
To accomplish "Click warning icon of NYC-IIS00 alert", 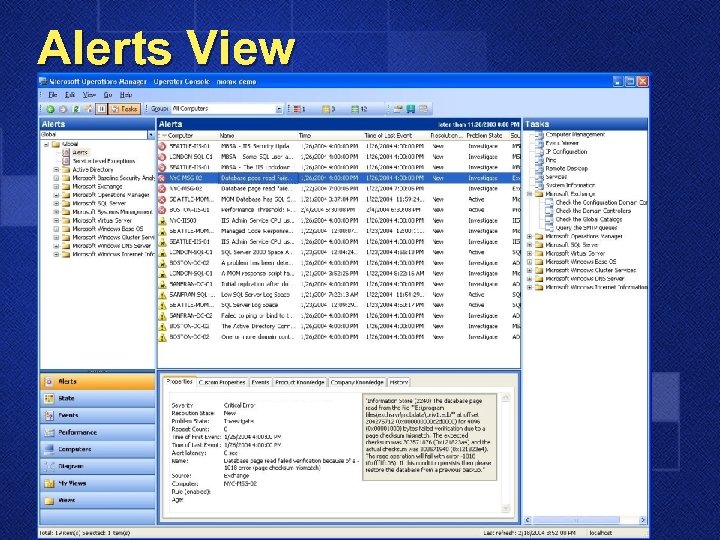I will pyautogui.click(x=162, y=221).
